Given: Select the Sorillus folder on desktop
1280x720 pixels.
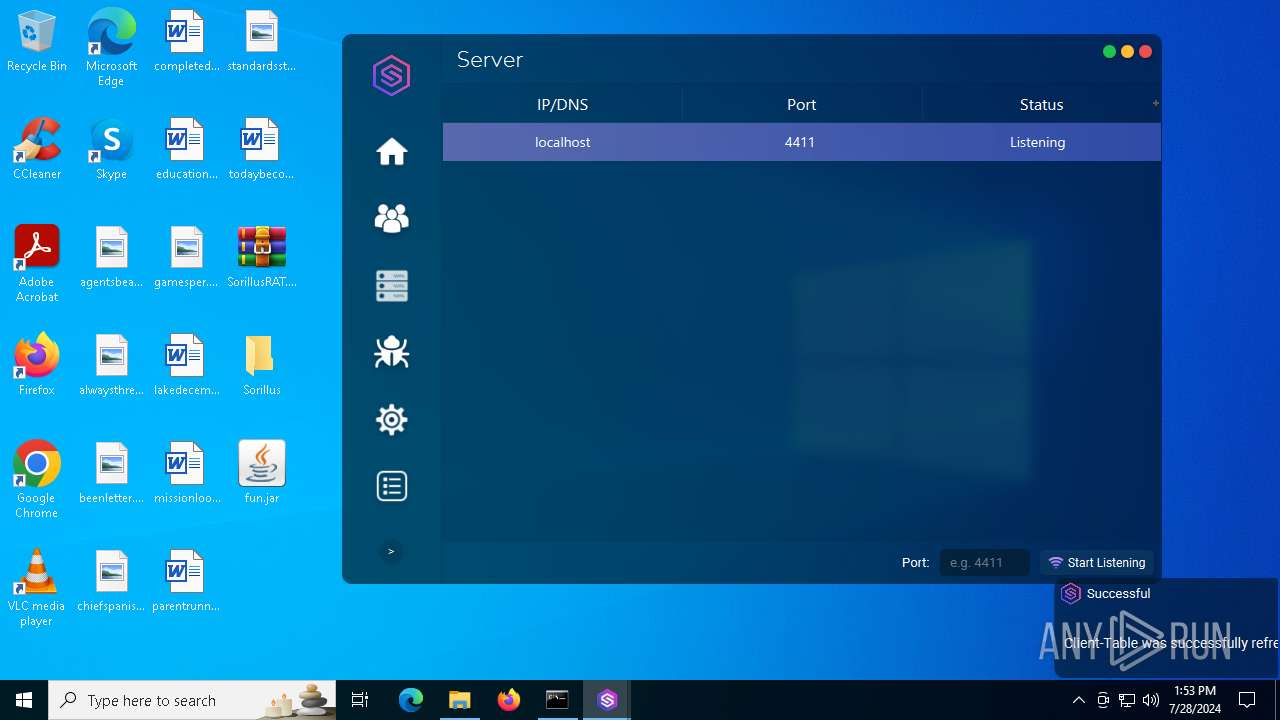Looking at the screenshot, I should click(x=262, y=365).
